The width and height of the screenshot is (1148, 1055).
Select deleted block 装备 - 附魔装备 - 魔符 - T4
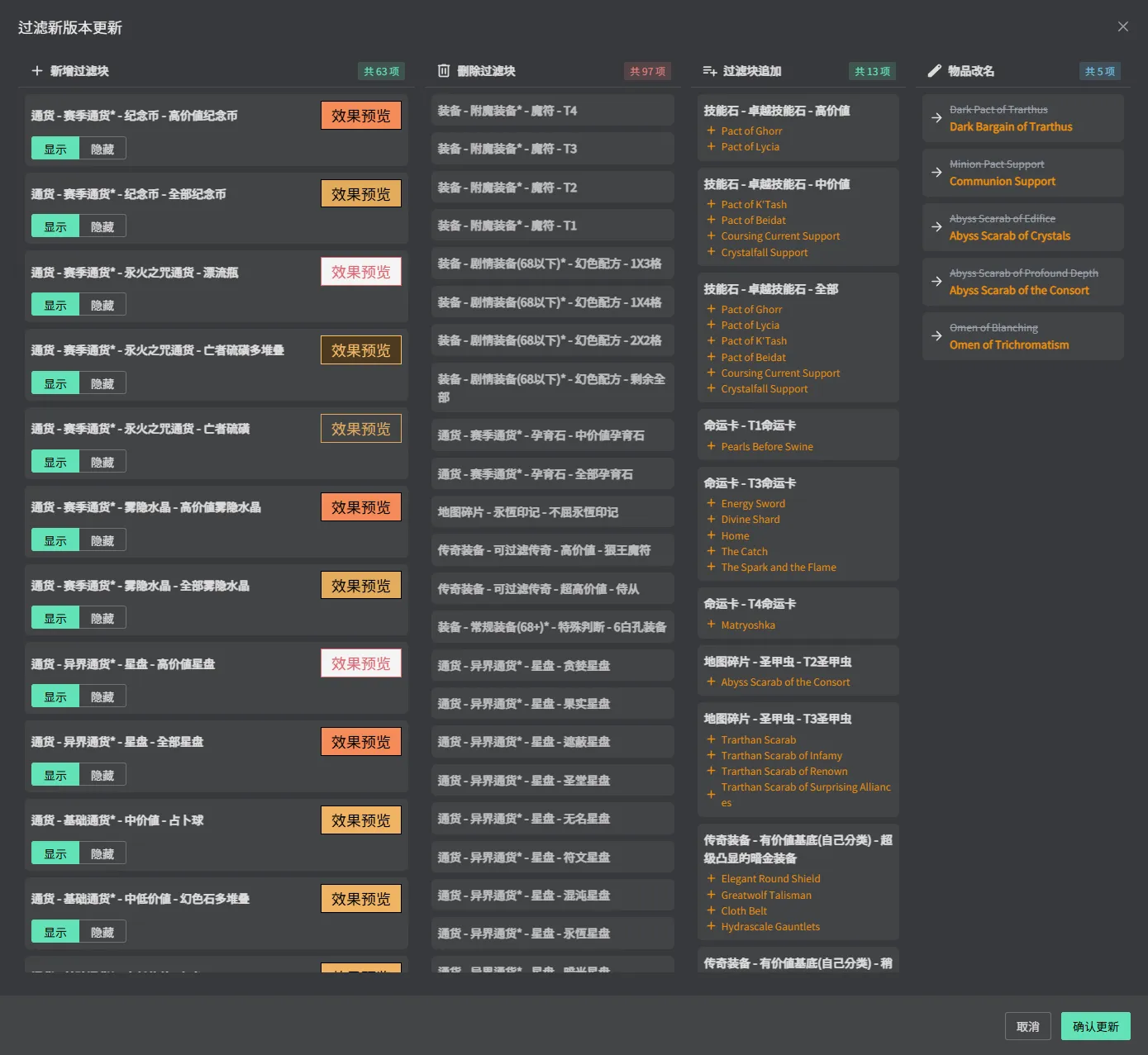click(553, 111)
